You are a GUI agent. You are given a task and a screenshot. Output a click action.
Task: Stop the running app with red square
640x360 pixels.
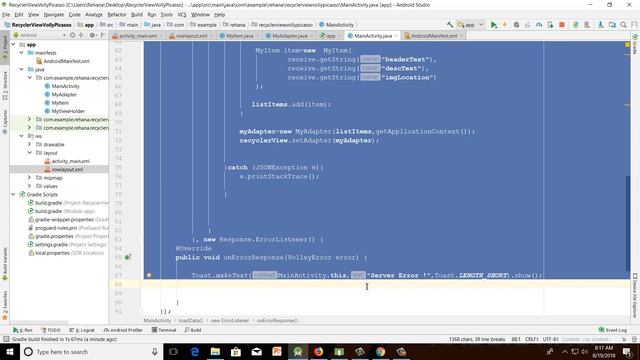point(562,24)
